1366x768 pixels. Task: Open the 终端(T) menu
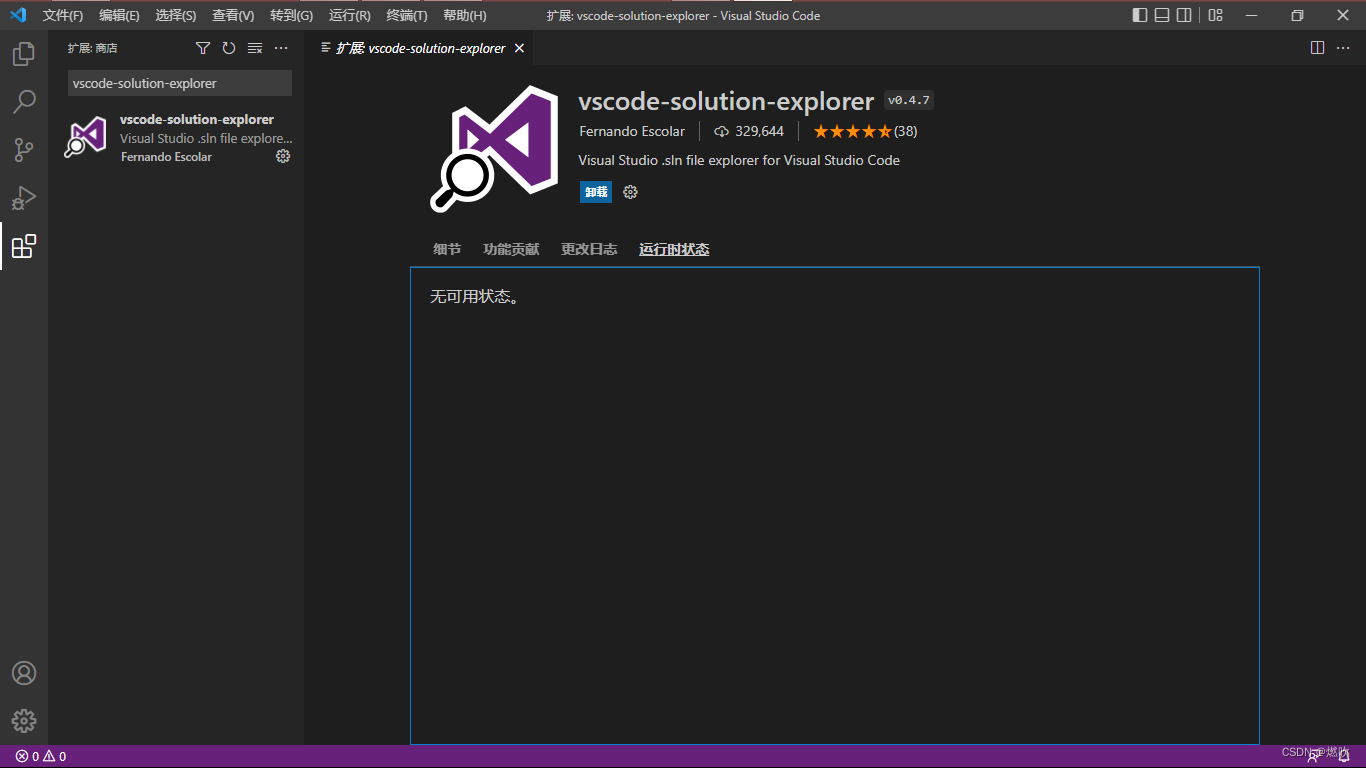[x=407, y=15]
